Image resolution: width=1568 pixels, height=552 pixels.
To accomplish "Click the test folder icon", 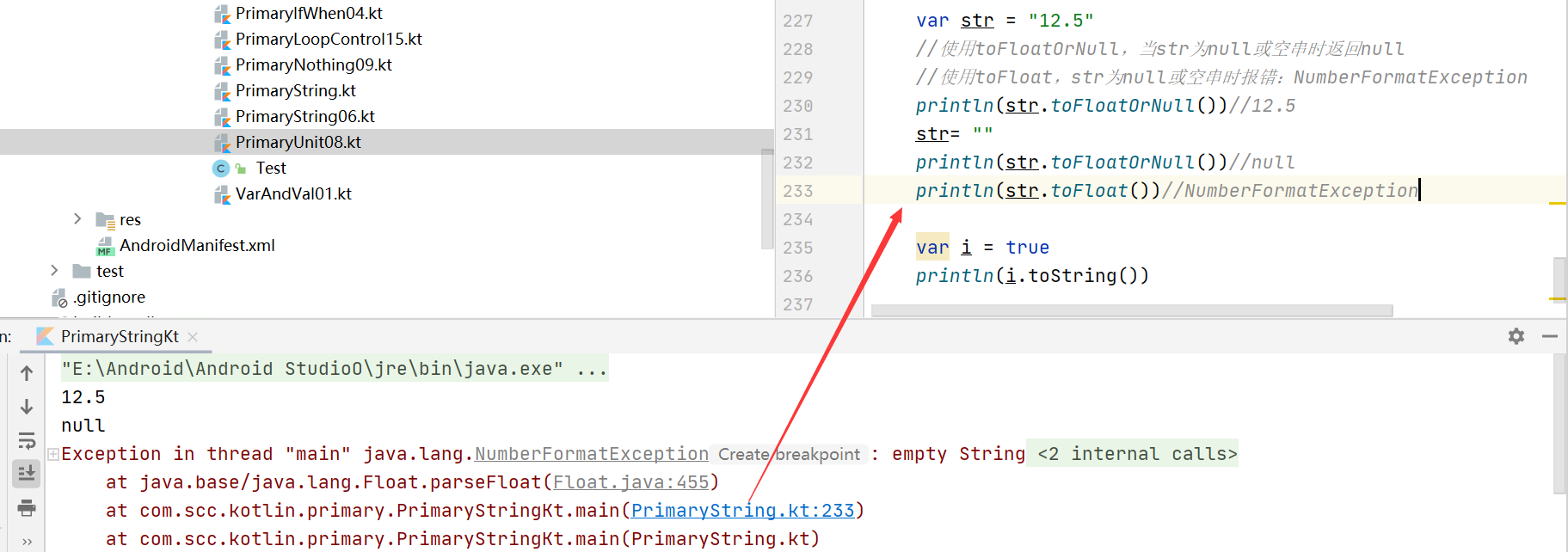I will coord(82,271).
